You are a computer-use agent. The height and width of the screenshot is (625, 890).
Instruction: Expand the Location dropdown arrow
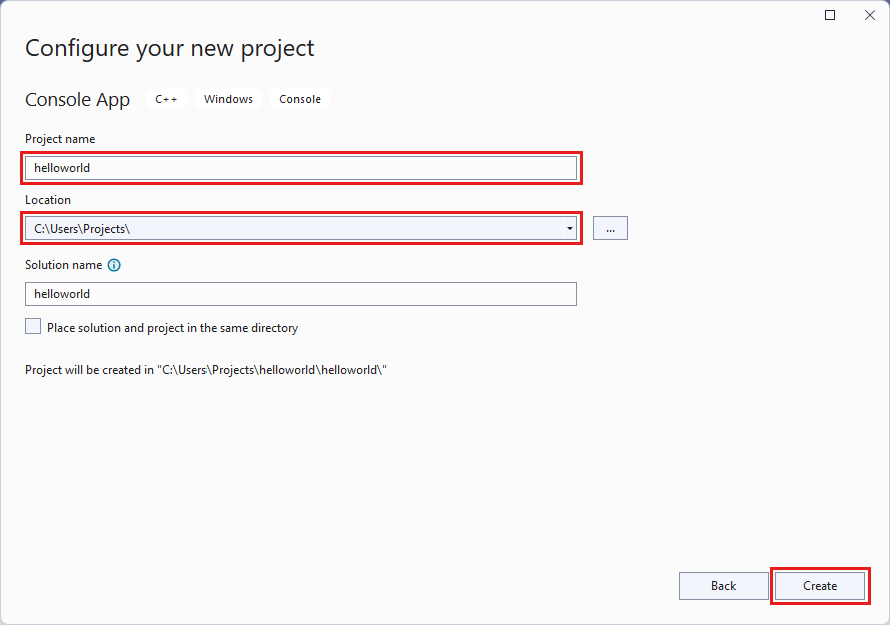569,228
